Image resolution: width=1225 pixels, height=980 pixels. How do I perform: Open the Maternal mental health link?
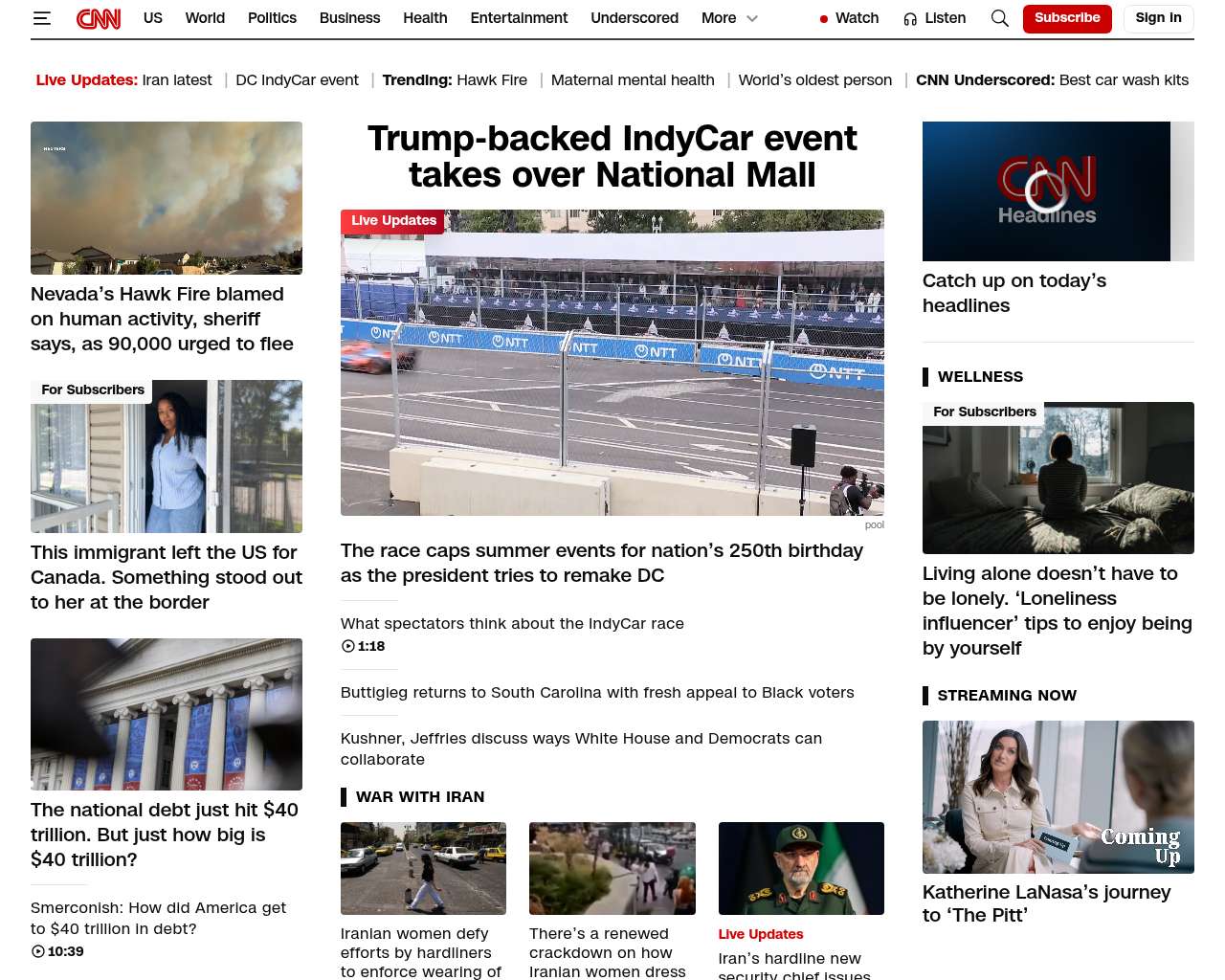click(633, 80)
